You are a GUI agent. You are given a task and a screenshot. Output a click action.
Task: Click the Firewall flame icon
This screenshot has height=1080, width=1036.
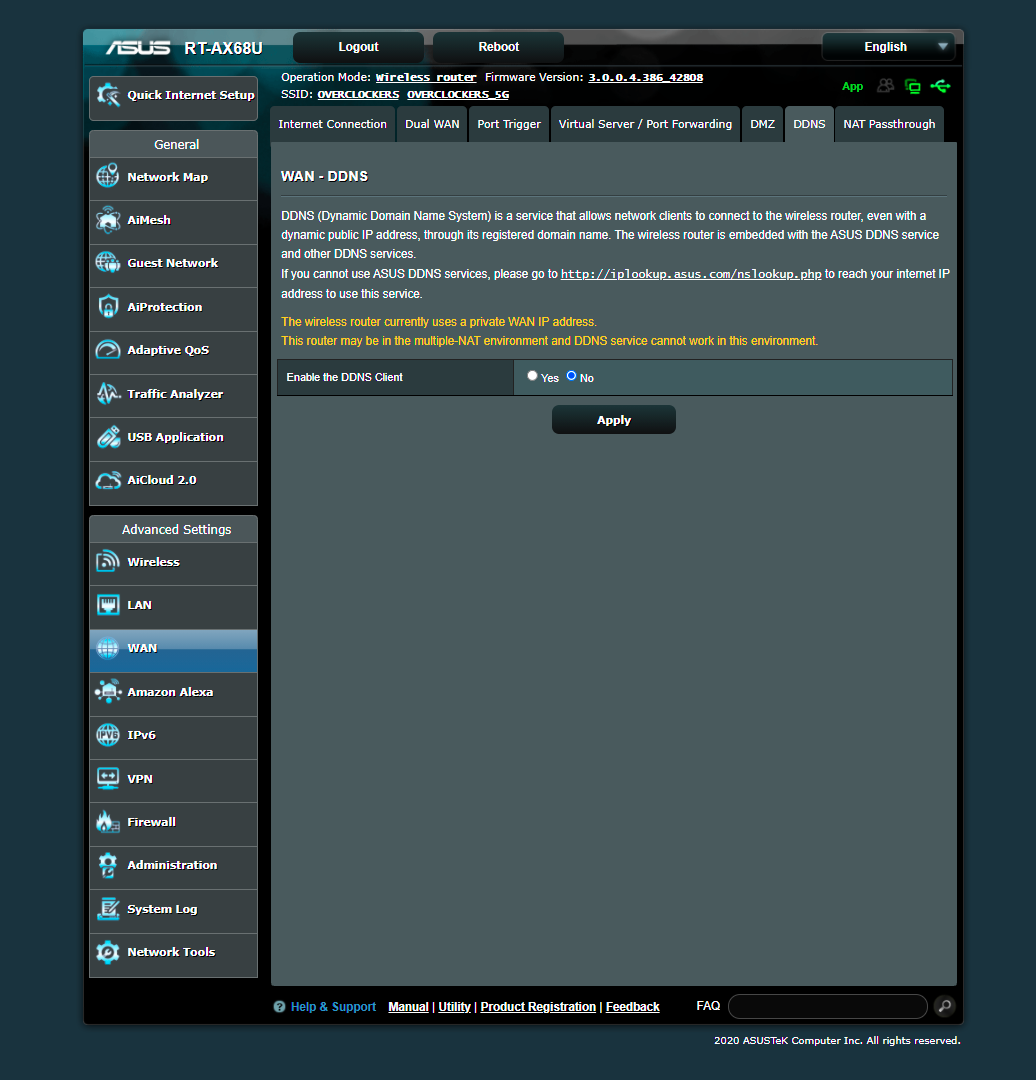point(108,822)
